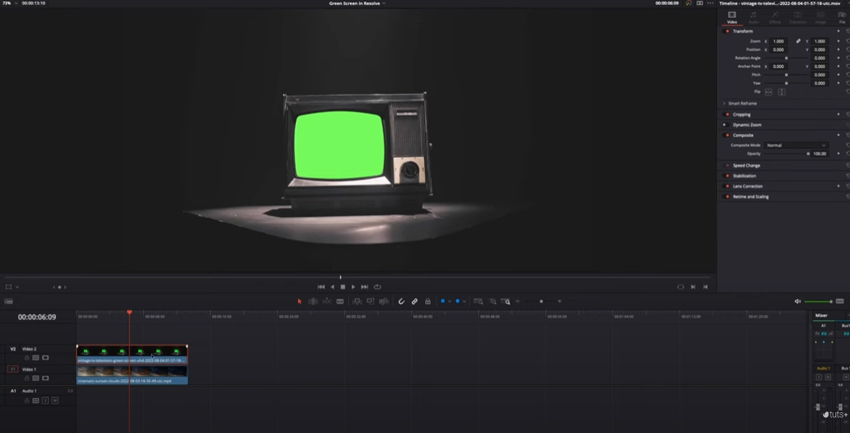Switch to the Image inspector tab
The width and height of the screenshot is (850, 433).
pos(820,18)
